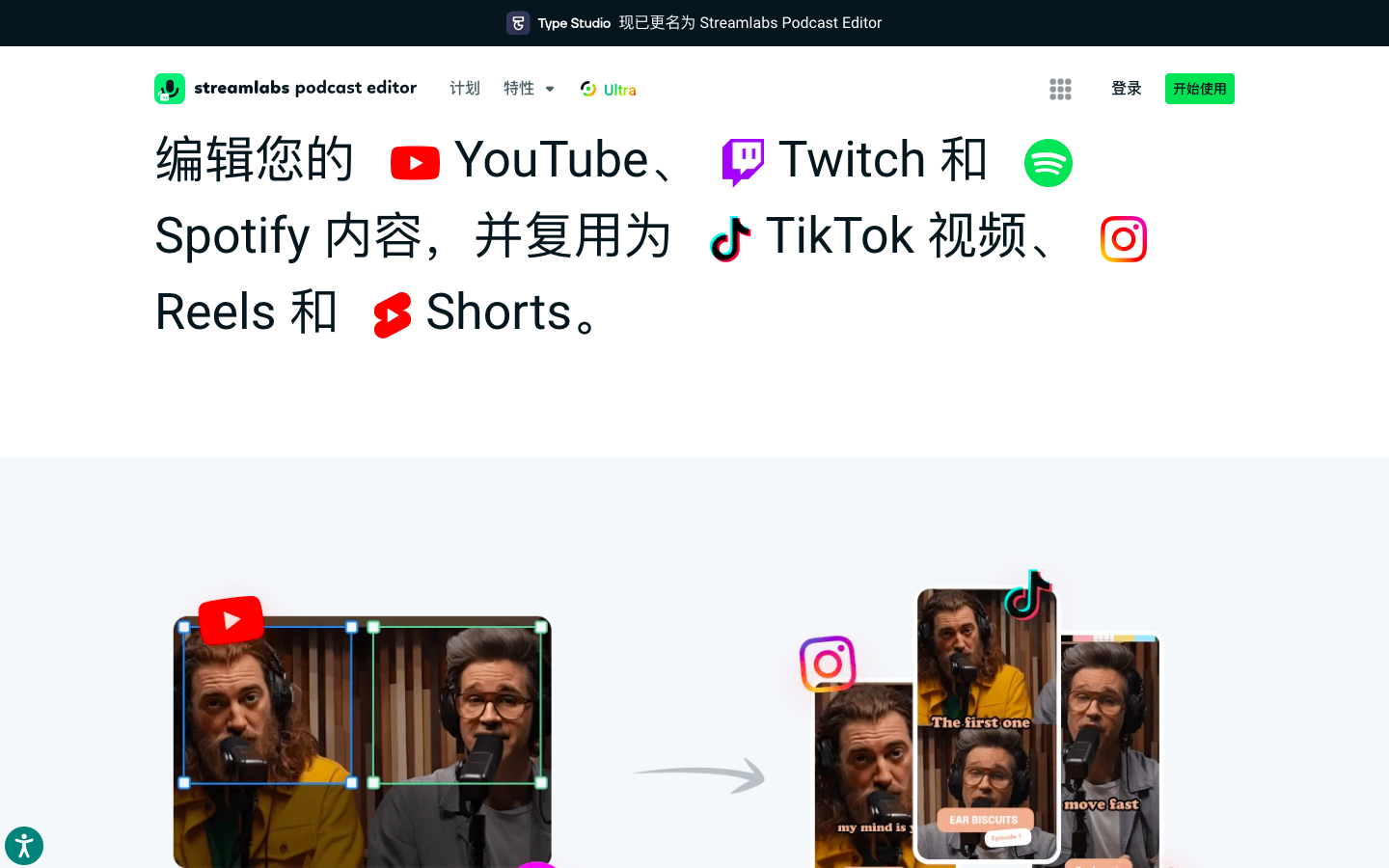Open the accessibility widget button
This screenshot has width=1389, height=868.
pyautogui.click(x=24, y=846)
